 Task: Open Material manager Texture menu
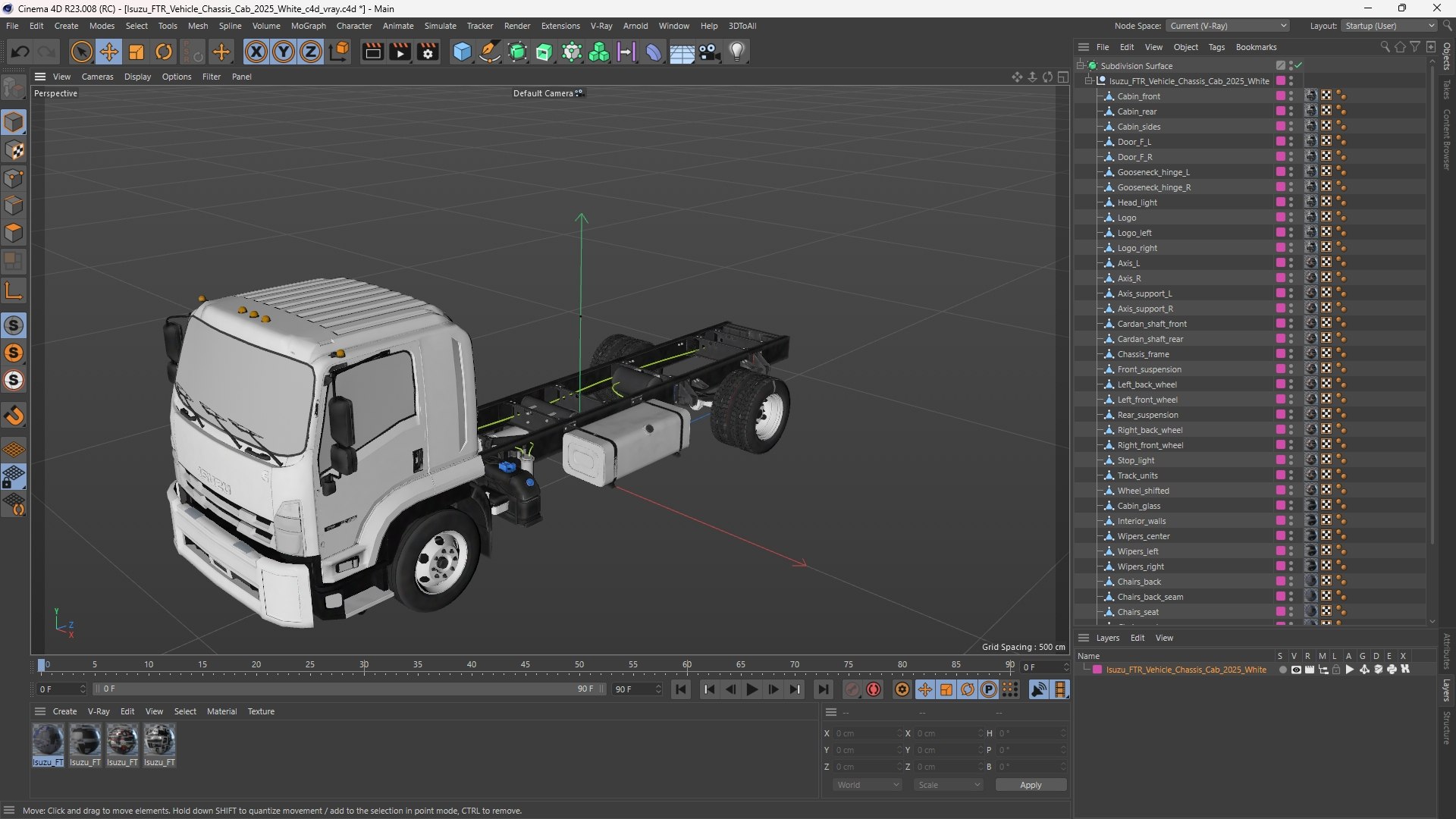point(261,711)
